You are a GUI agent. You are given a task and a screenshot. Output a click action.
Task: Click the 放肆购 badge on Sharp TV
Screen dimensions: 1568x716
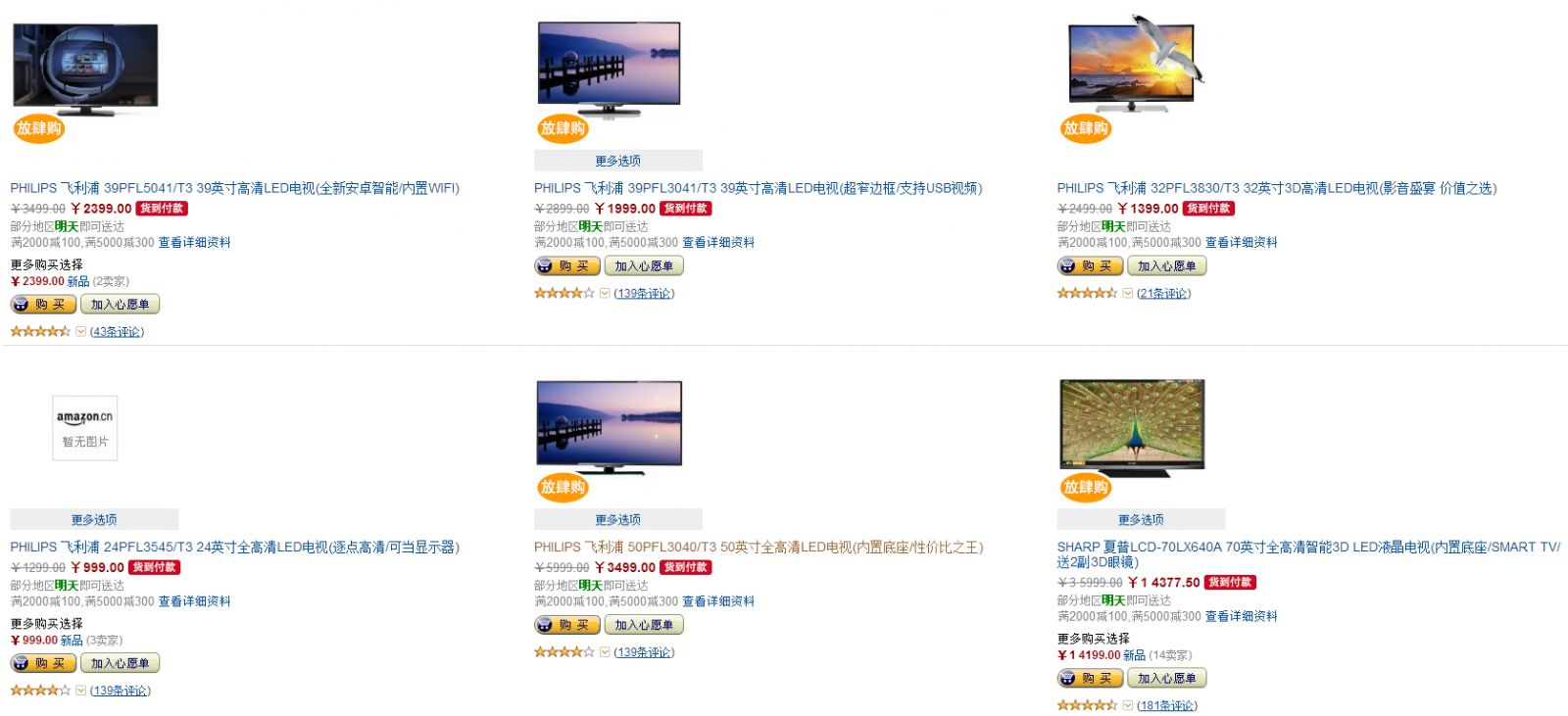coord(1086,487)
